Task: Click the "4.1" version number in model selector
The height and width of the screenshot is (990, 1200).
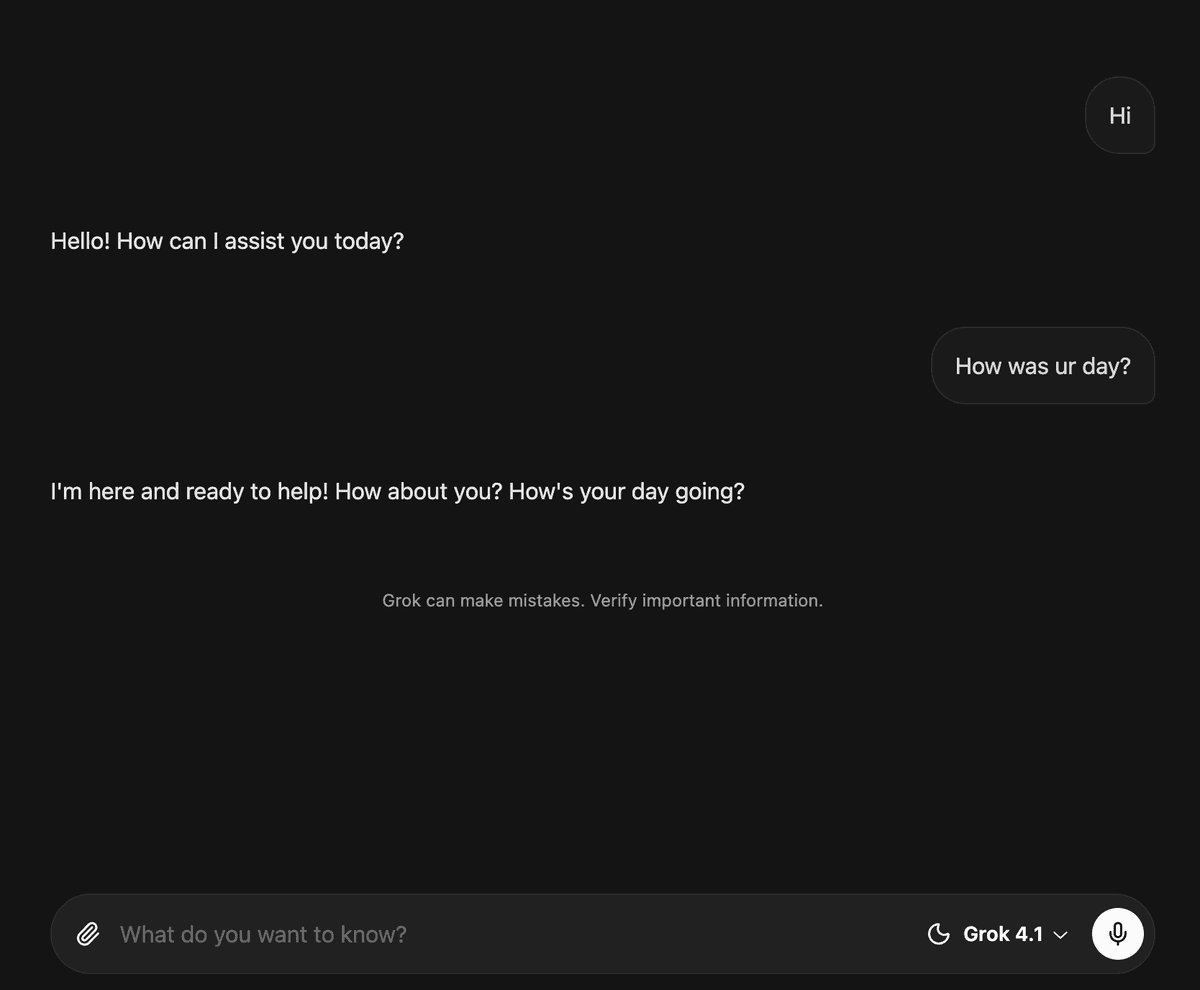Action: [x=1029, y=934]
